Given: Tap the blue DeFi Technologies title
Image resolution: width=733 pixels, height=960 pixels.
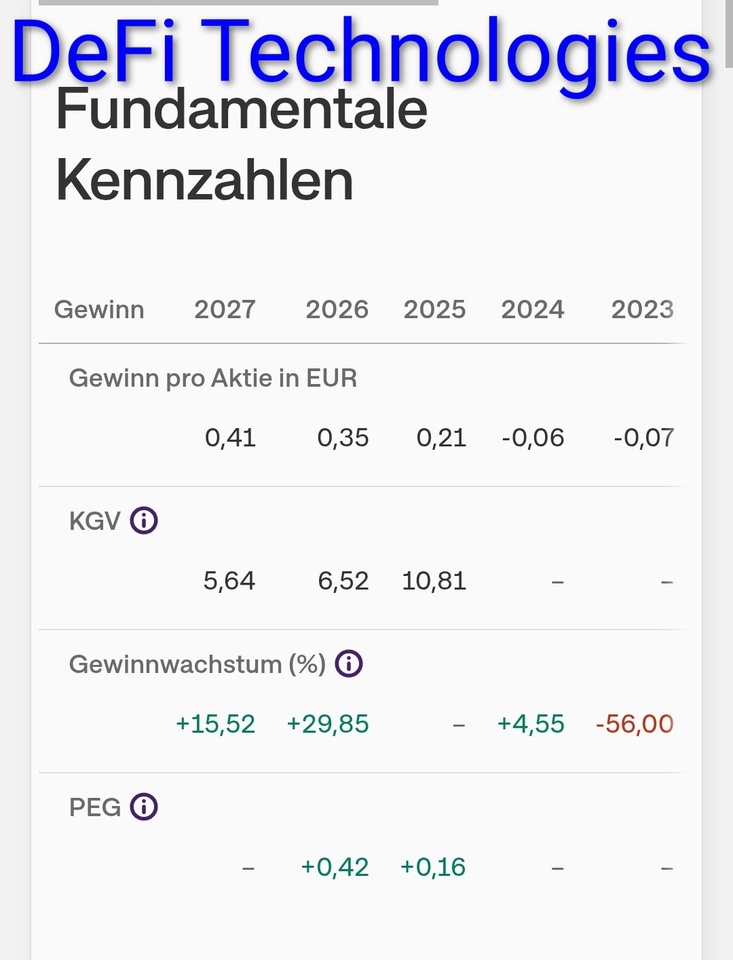Looking at the screenshot, I should 362,50.
